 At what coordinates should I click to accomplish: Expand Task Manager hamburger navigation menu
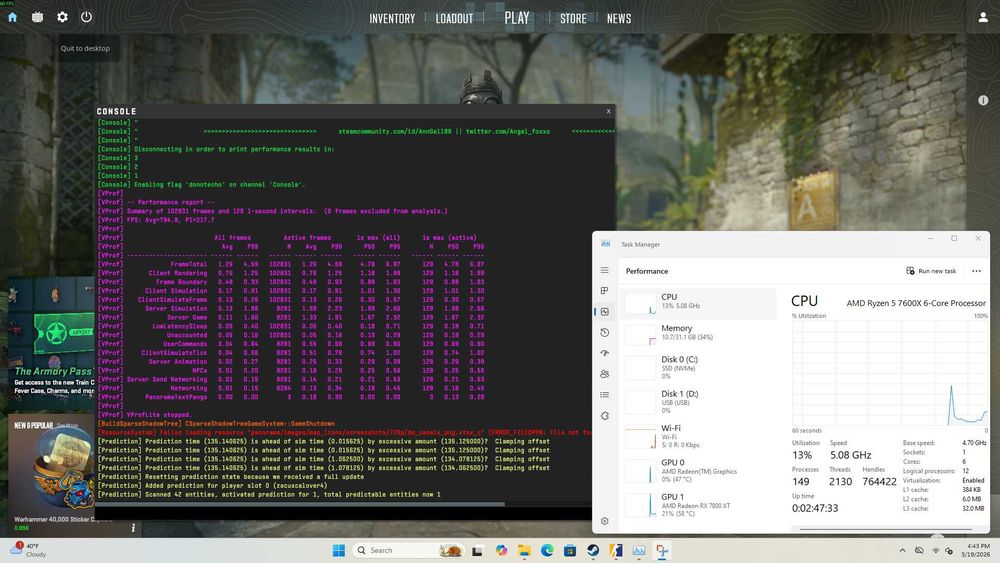(x=605, y=270)
